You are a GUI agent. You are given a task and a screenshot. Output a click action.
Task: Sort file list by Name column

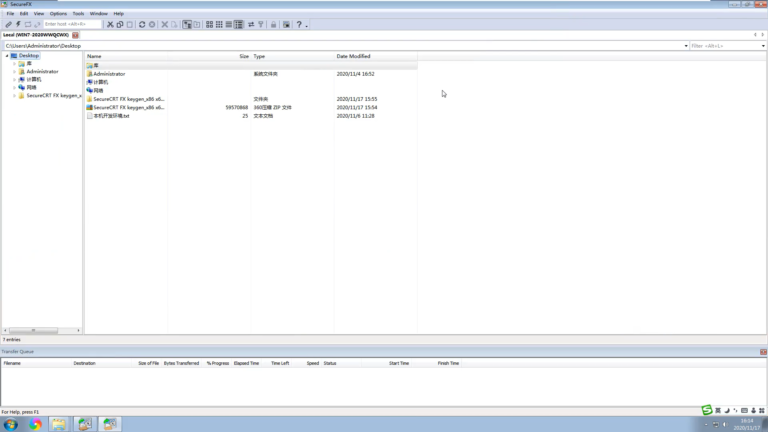point(126,56)
